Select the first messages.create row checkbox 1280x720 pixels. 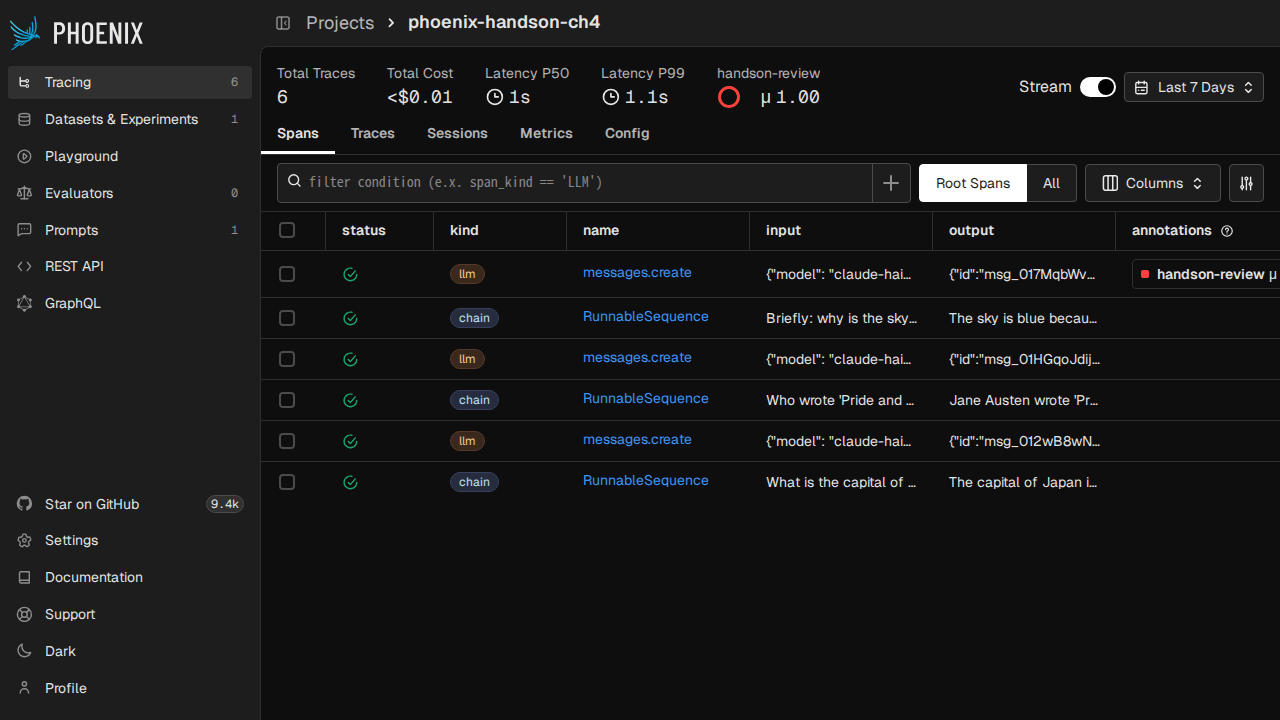[x=287, y=274]
